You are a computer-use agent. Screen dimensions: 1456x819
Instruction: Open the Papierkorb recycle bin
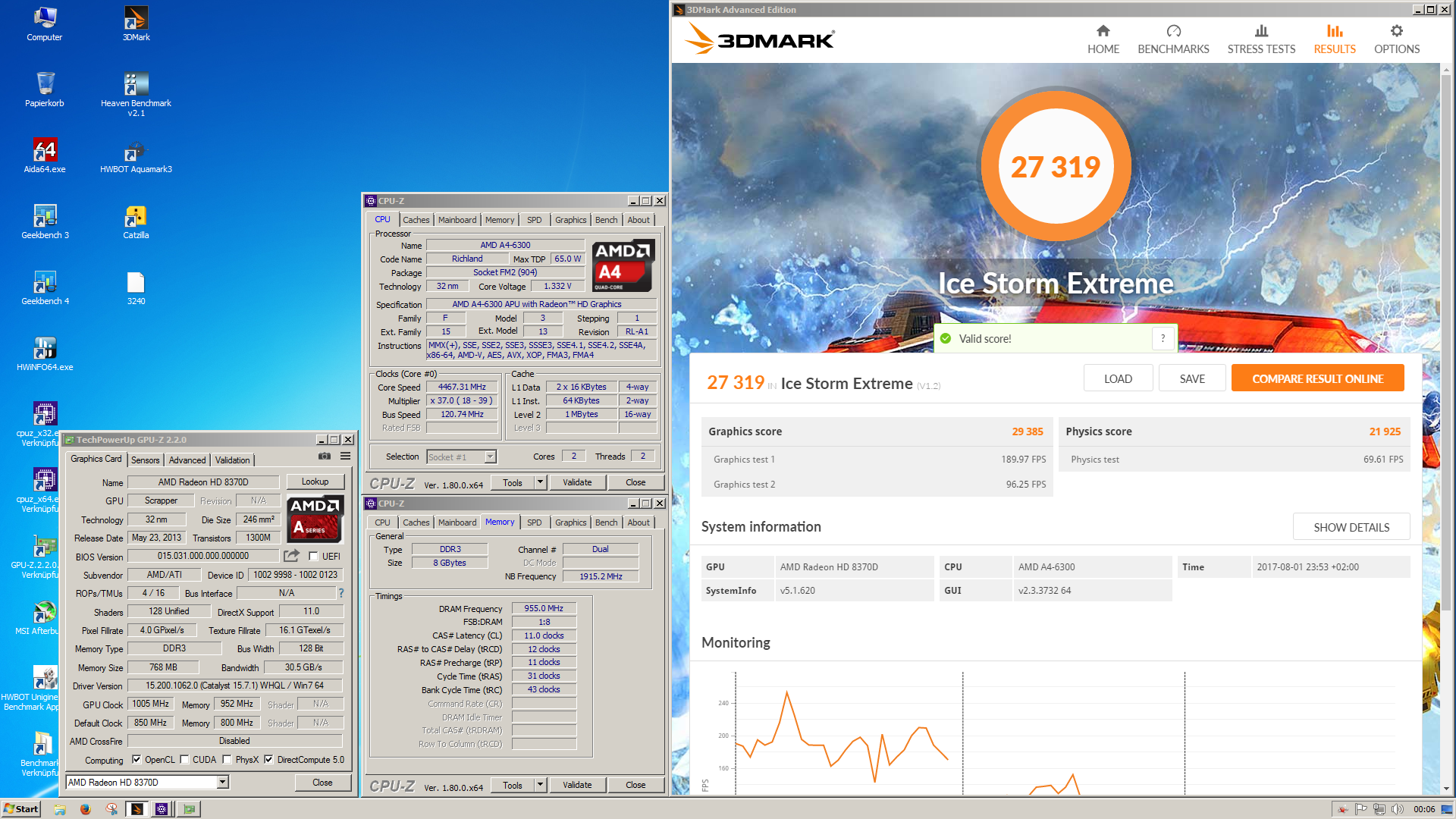point(45,89)
